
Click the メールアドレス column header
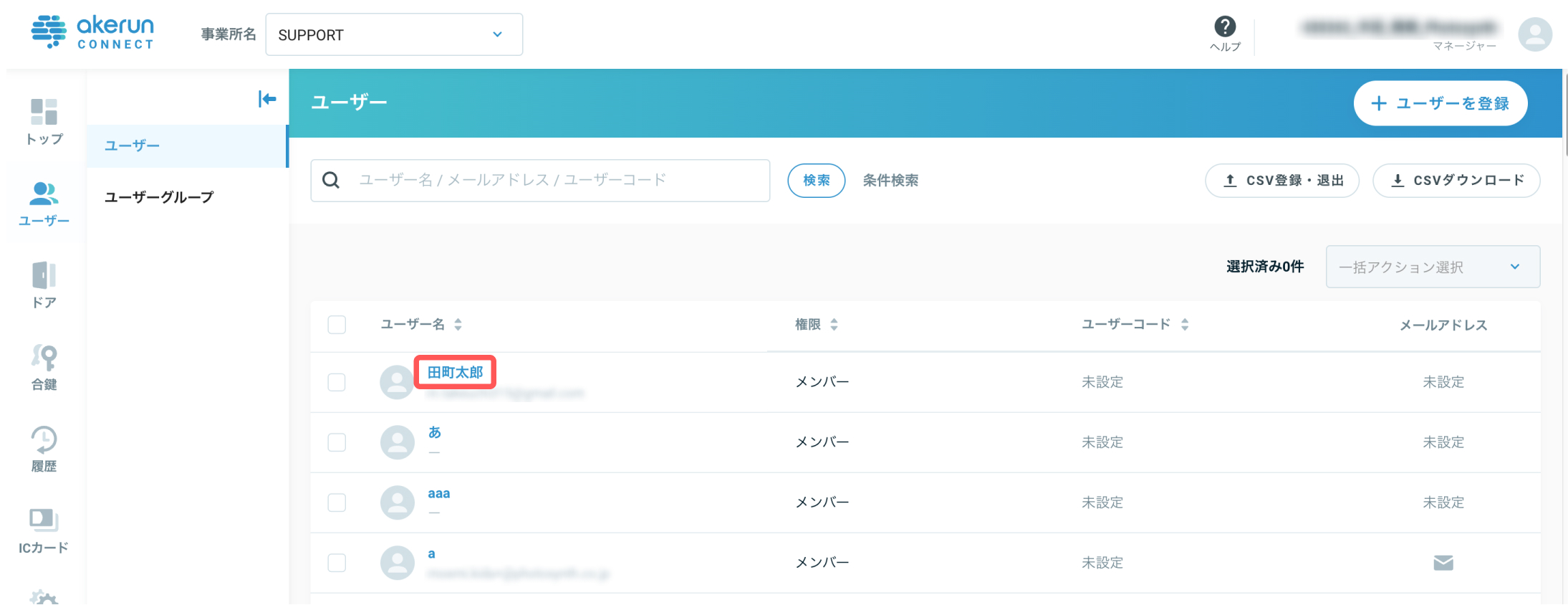(x=1443, y=325)
